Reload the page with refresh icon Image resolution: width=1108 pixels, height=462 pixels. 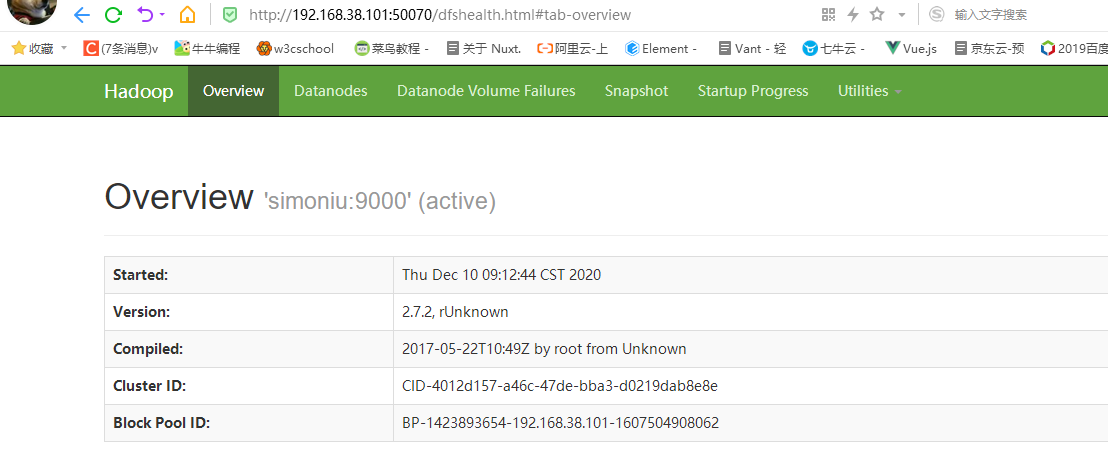pos(113,15)
